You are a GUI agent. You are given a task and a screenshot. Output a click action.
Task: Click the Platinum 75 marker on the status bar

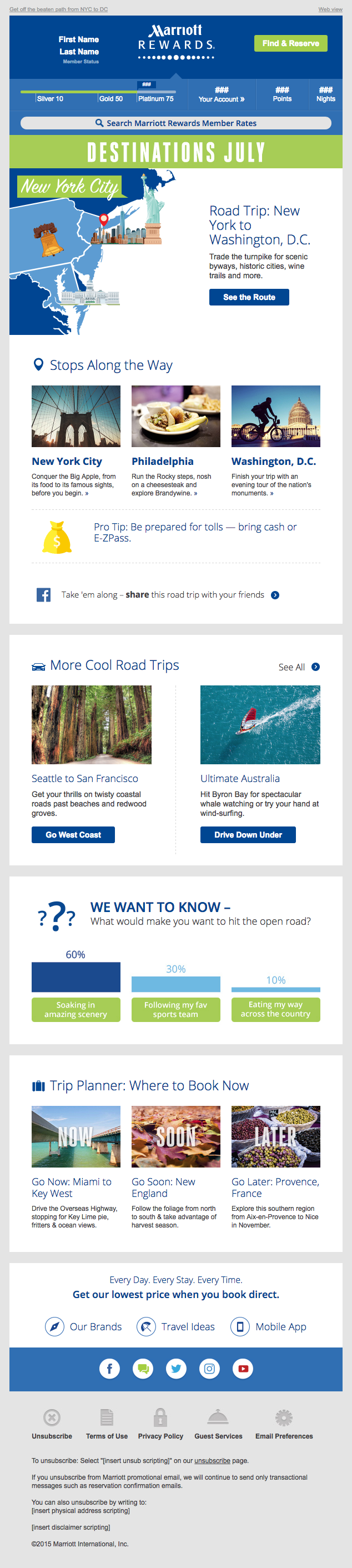(x=155, y=99)
